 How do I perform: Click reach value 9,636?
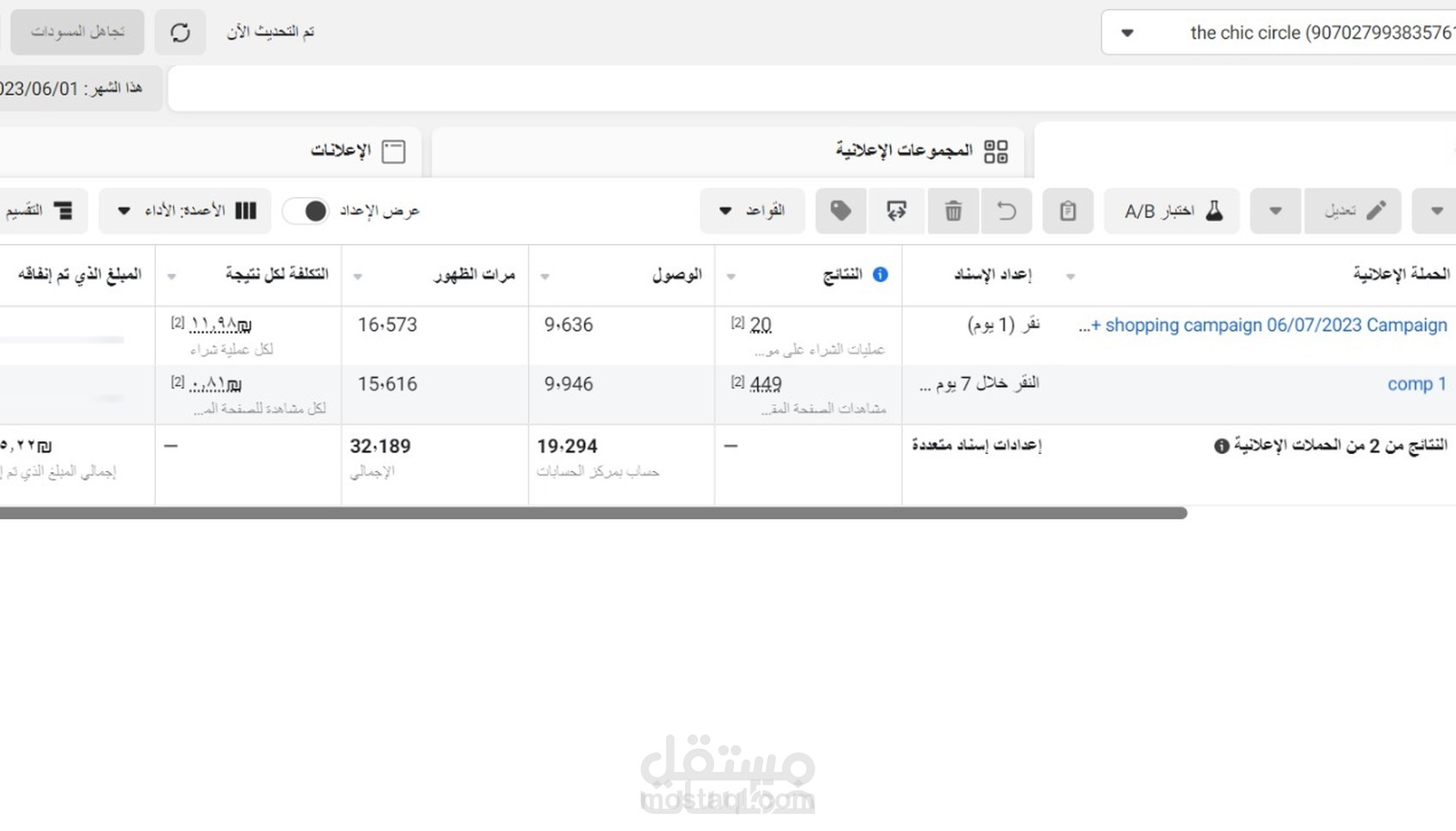click(568, 325)
